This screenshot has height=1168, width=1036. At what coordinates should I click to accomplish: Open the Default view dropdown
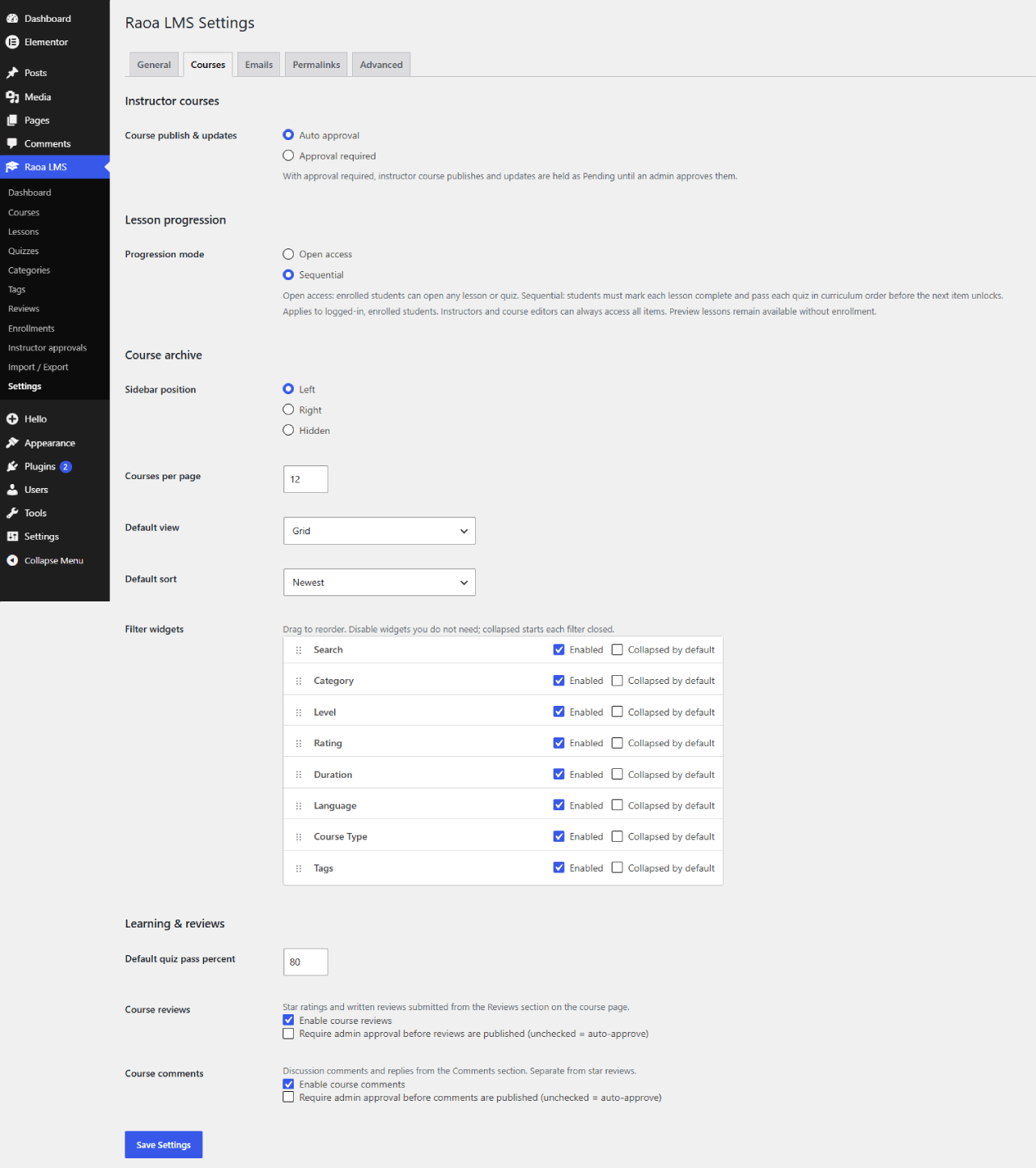click(380, 531)
